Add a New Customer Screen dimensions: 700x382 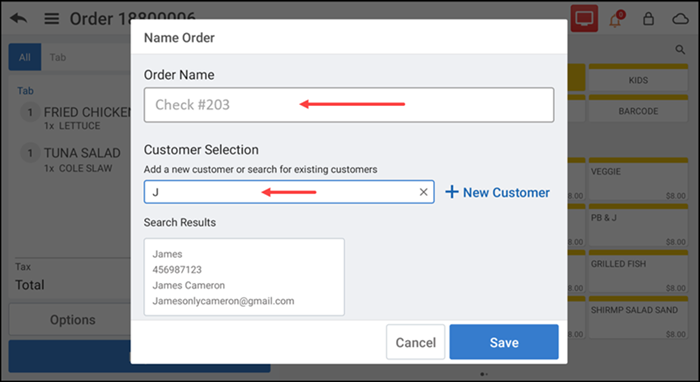coord(497,192)
